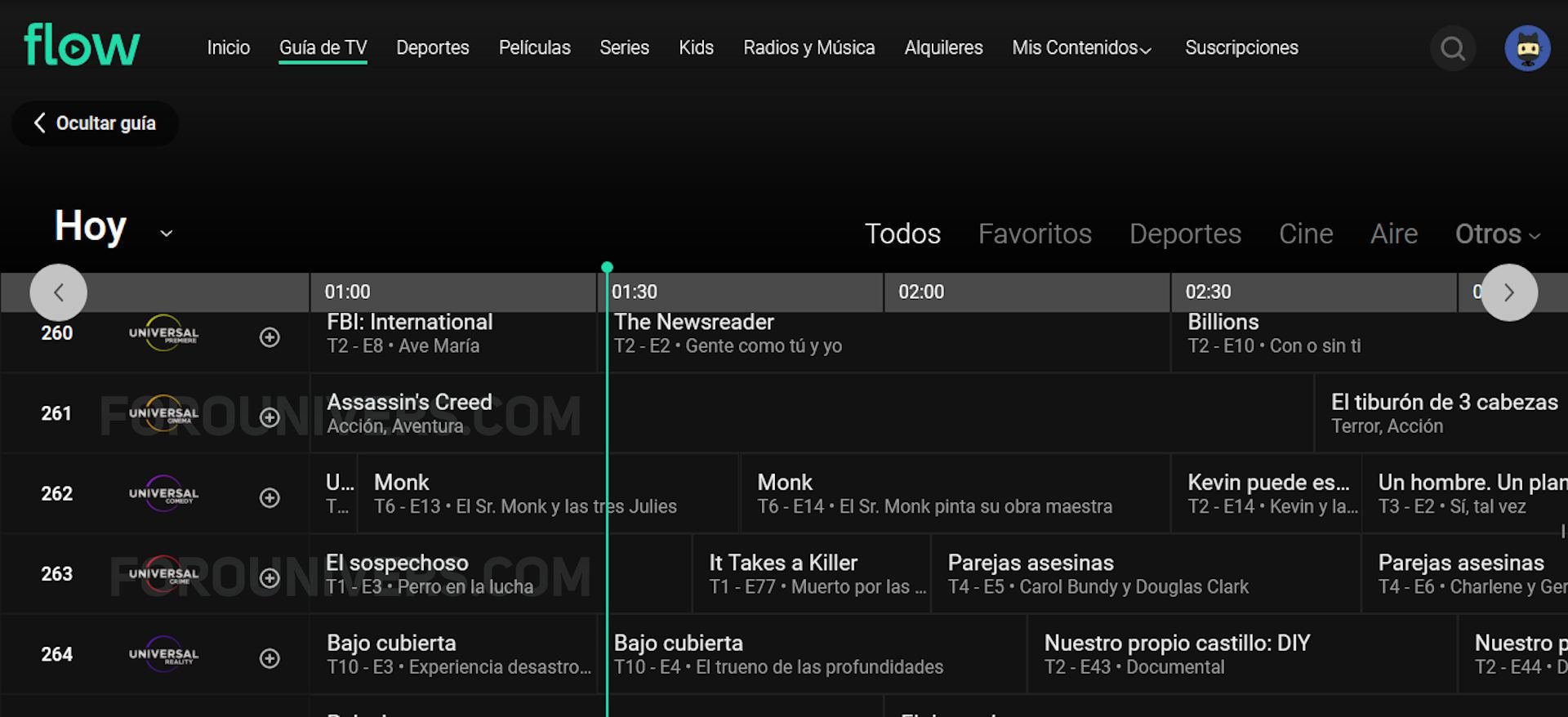Open Suscripciones link

point(1241,48)
